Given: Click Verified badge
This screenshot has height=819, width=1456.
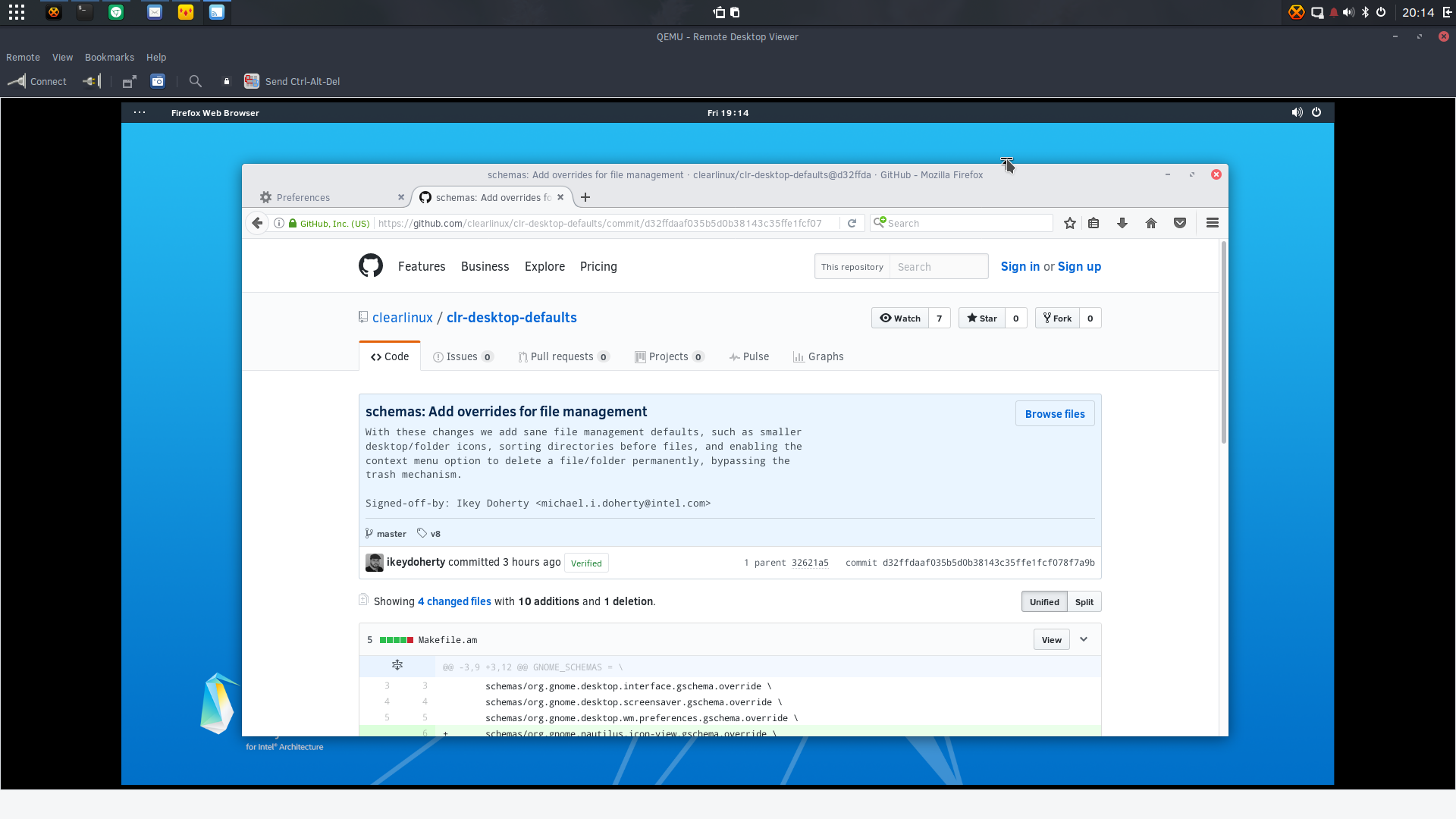Looking at the screenshot, I should [586, 563].
